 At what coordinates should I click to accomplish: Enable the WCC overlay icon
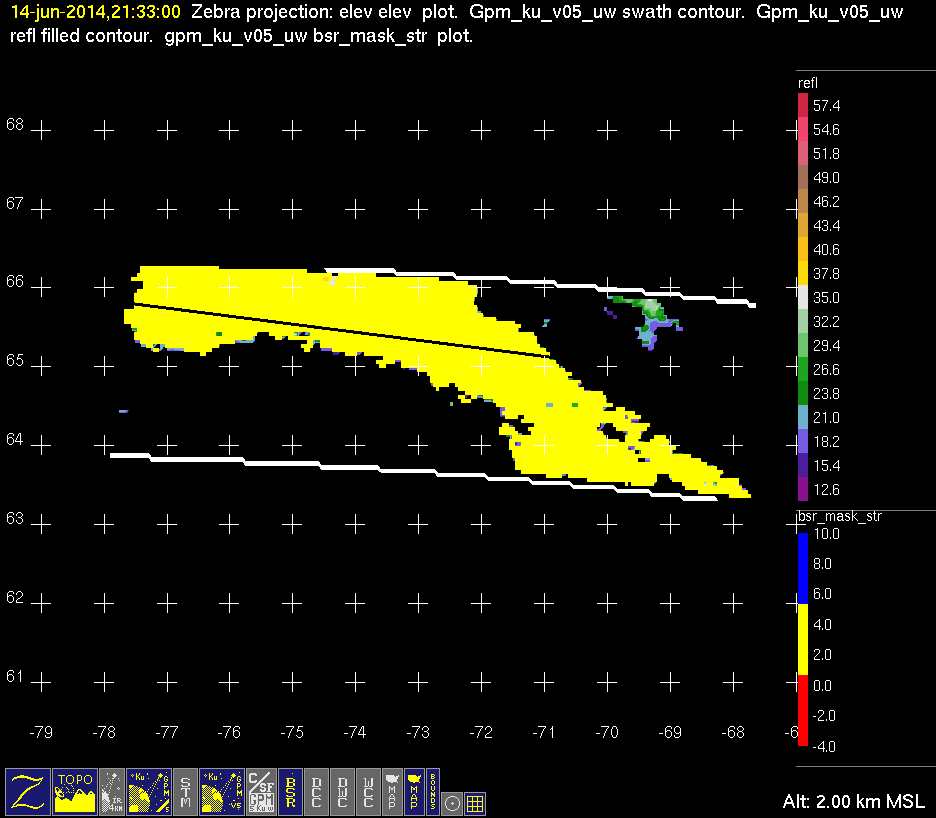click(369, 790)
